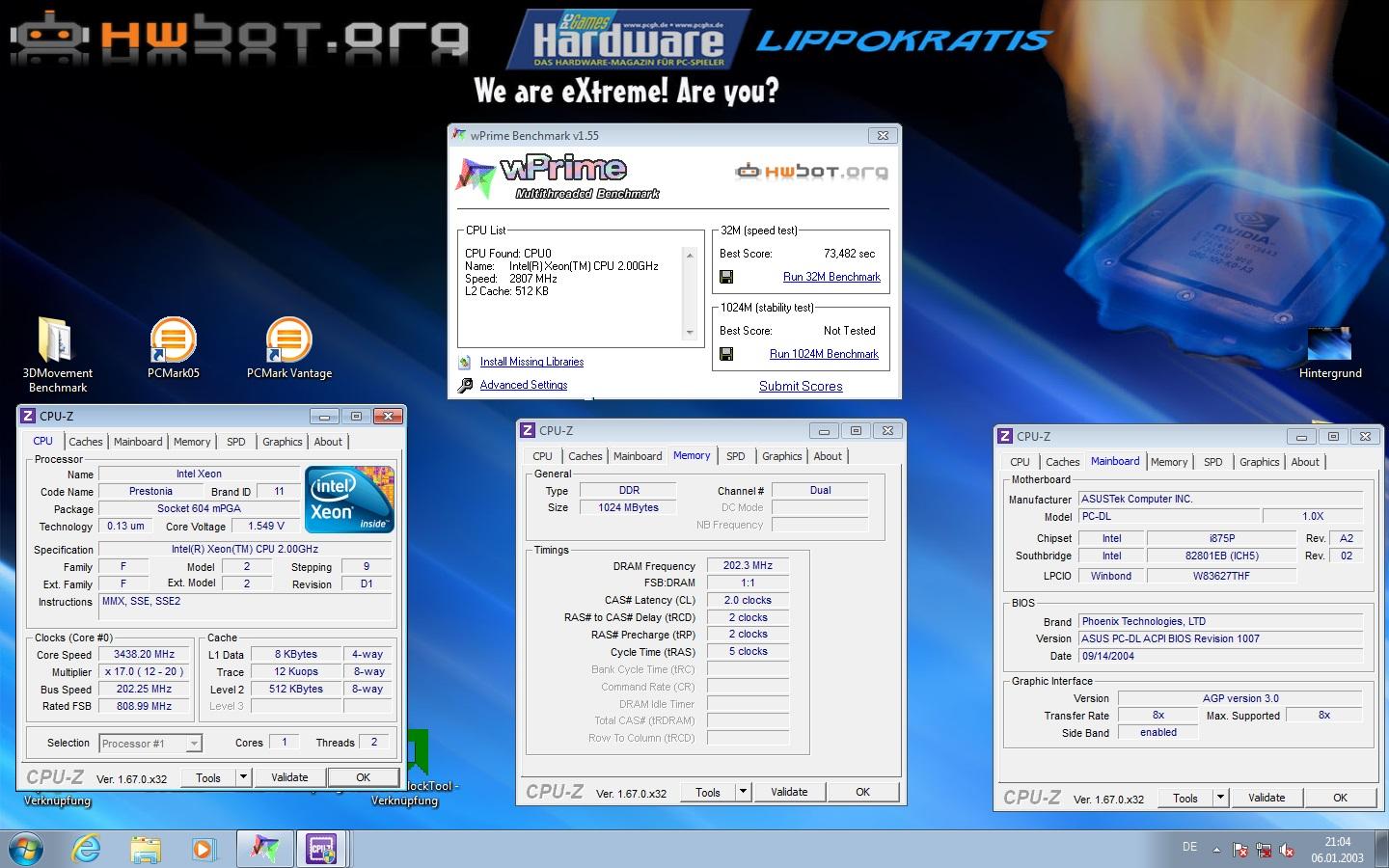Open the Mainboard tab in the left CPU-Z
The height and width of the screenshot is (868, 1389).
tap(138, 442)
